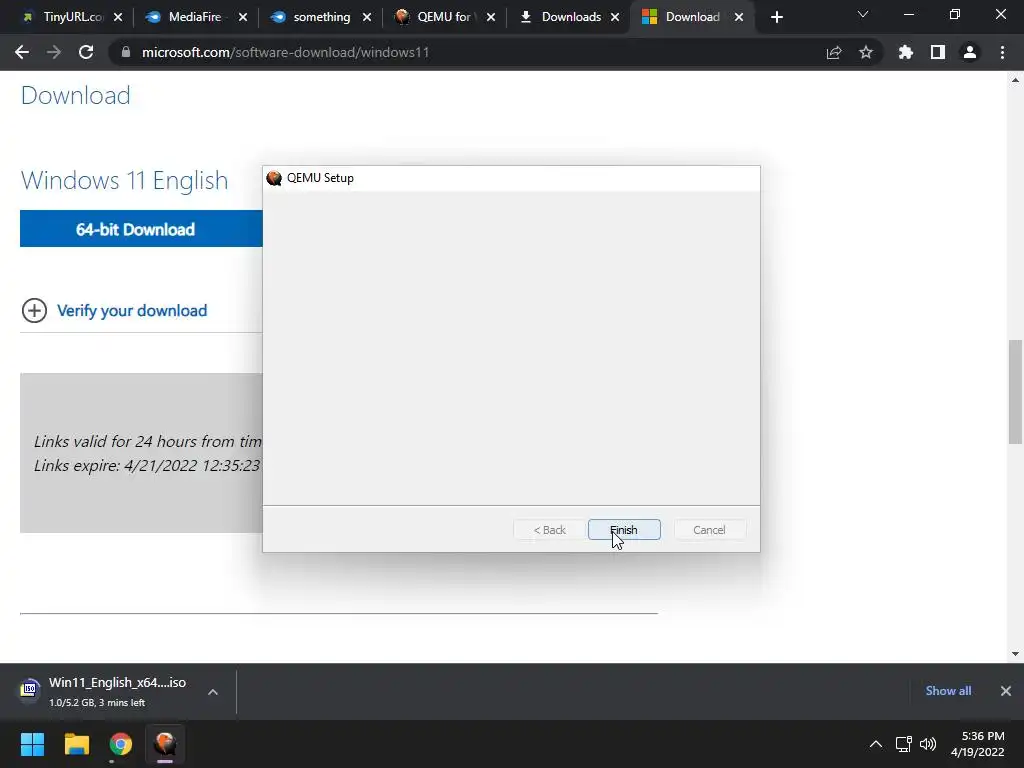
Task: Go back to previous page
Action: [22, 52]
